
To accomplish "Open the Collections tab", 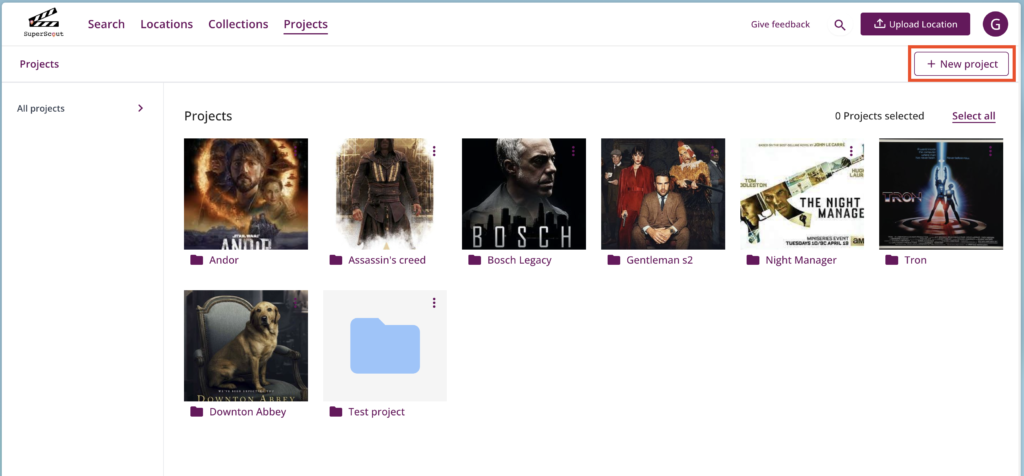I will [x=238, y=24].
